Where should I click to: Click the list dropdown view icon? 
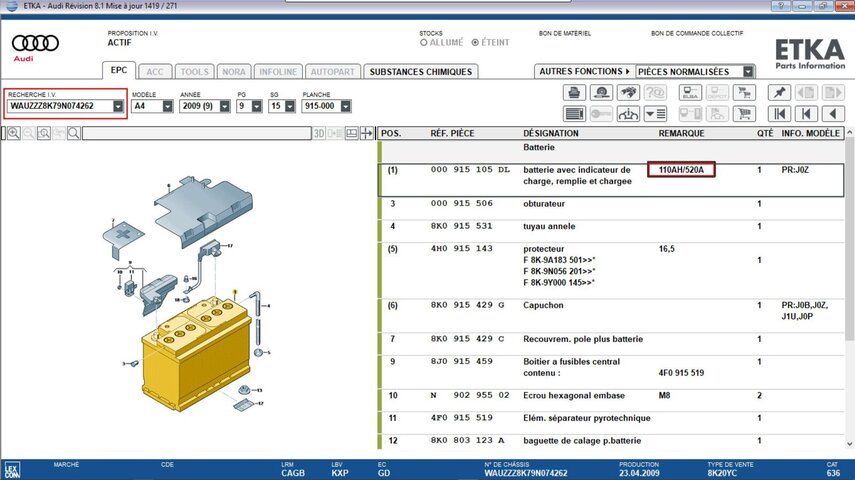655,114
